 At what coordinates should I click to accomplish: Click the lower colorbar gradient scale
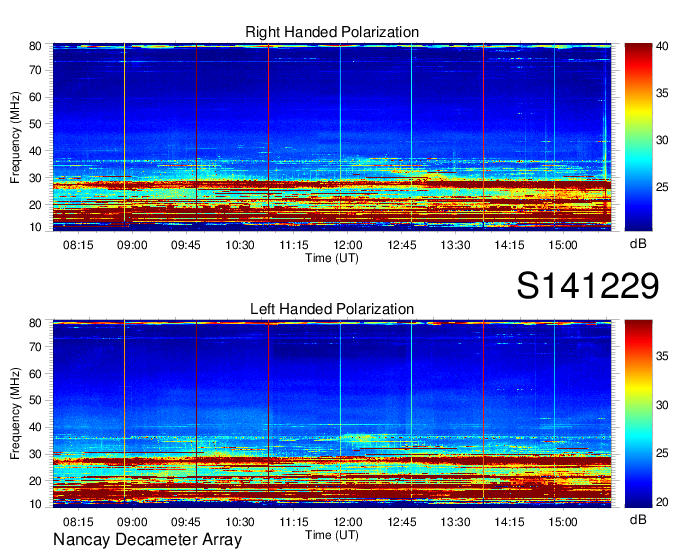click(638, 414)
